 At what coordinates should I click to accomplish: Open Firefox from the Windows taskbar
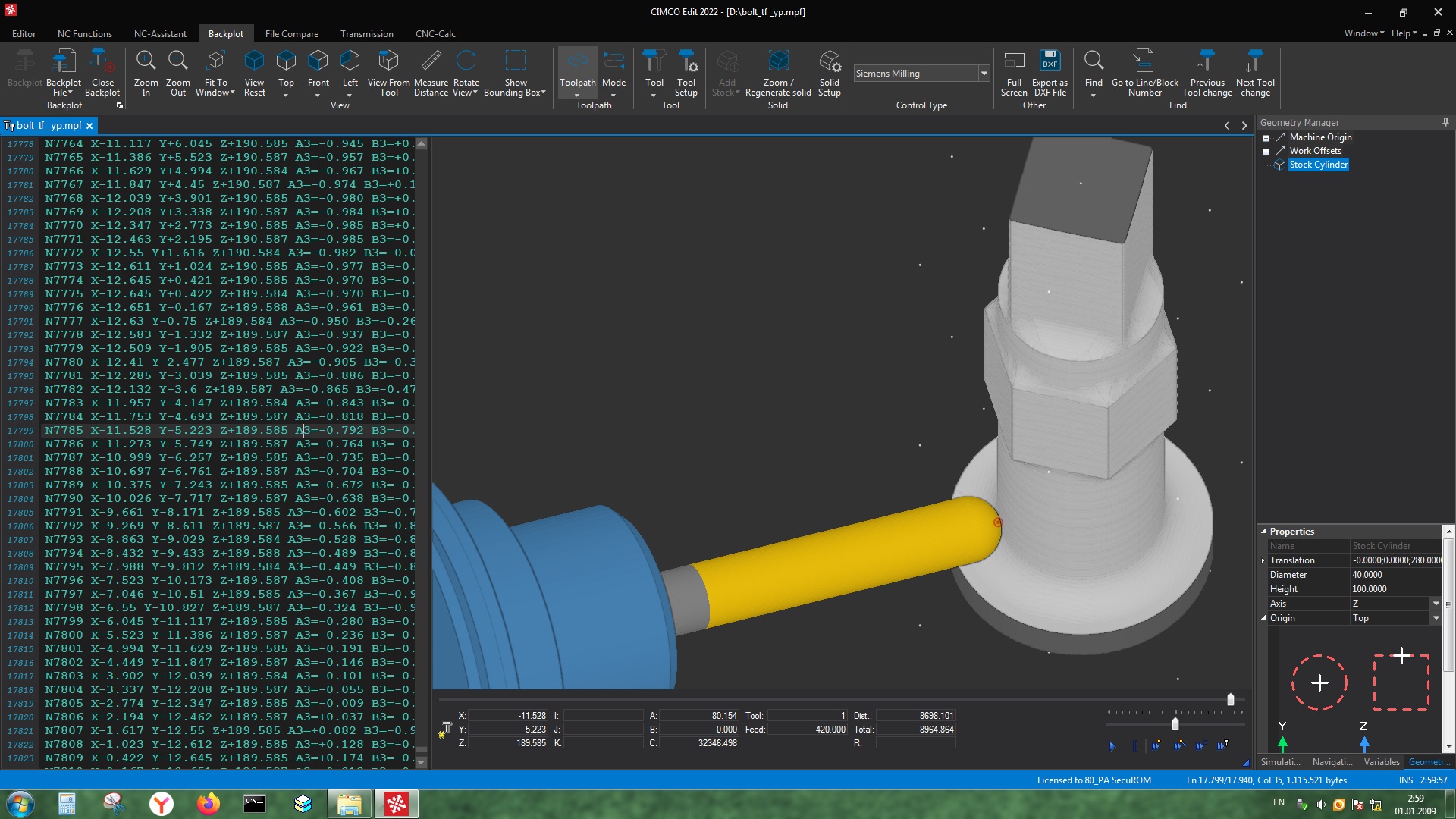tap(208, 804)
